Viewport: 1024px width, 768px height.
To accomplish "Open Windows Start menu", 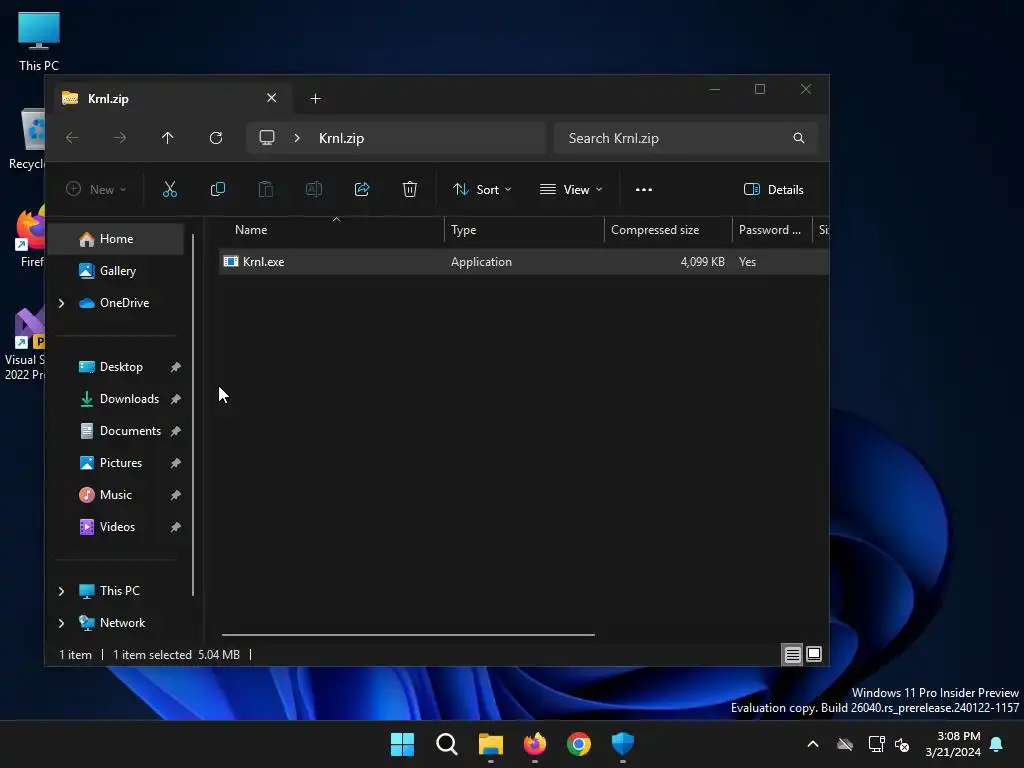I will coord(402,744).
